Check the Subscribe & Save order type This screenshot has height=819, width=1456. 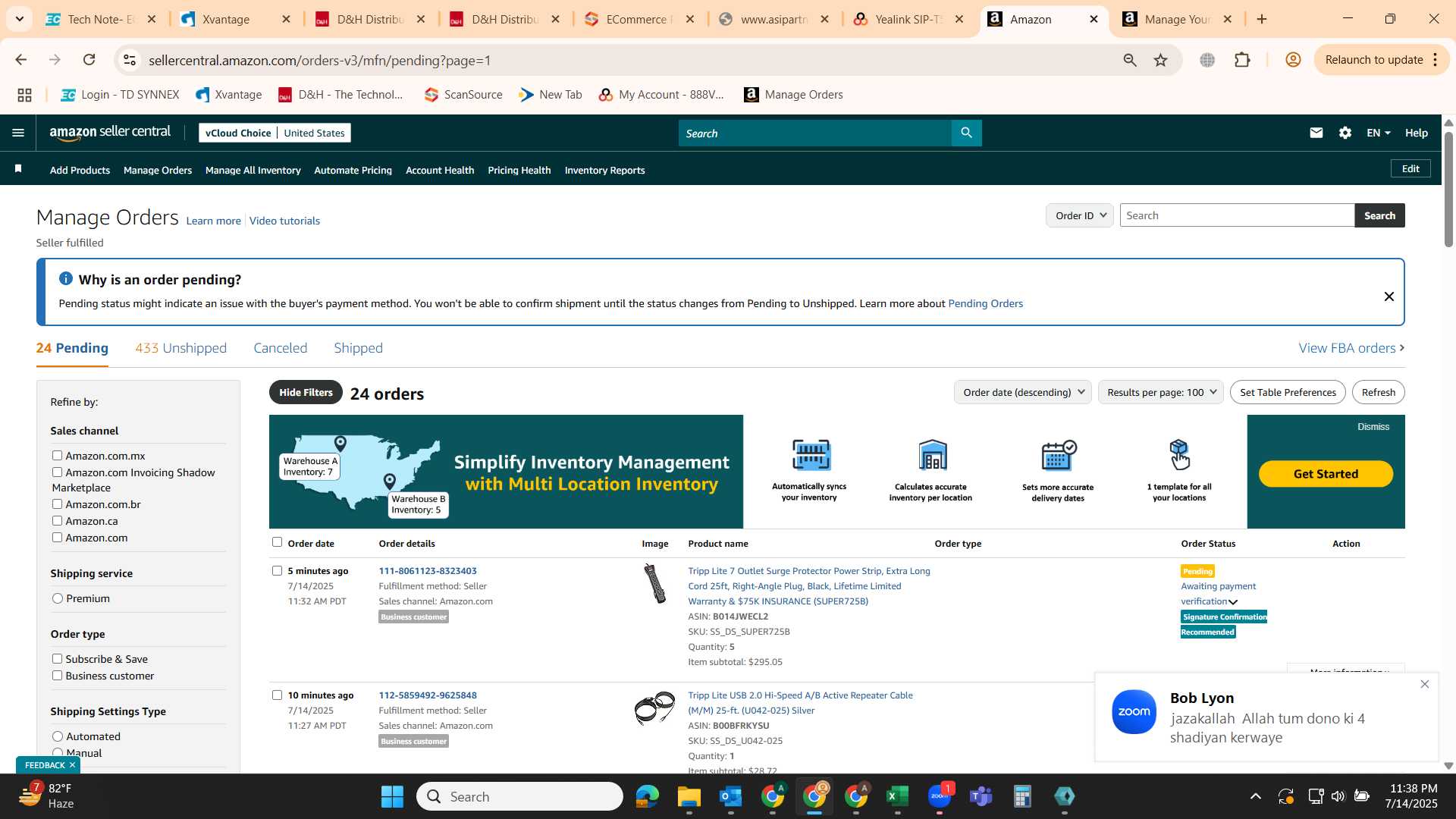57,658
